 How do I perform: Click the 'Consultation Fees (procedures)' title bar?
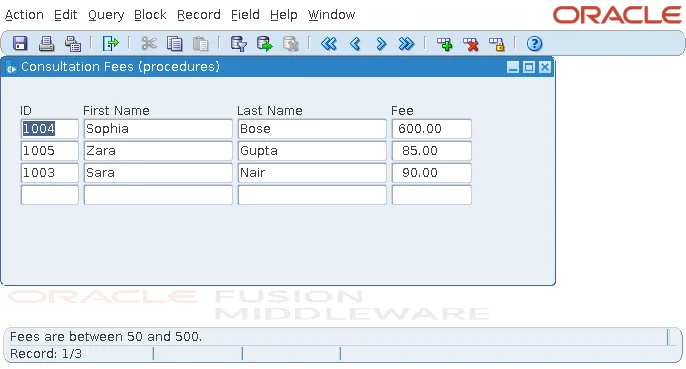(x=277, y=67)
